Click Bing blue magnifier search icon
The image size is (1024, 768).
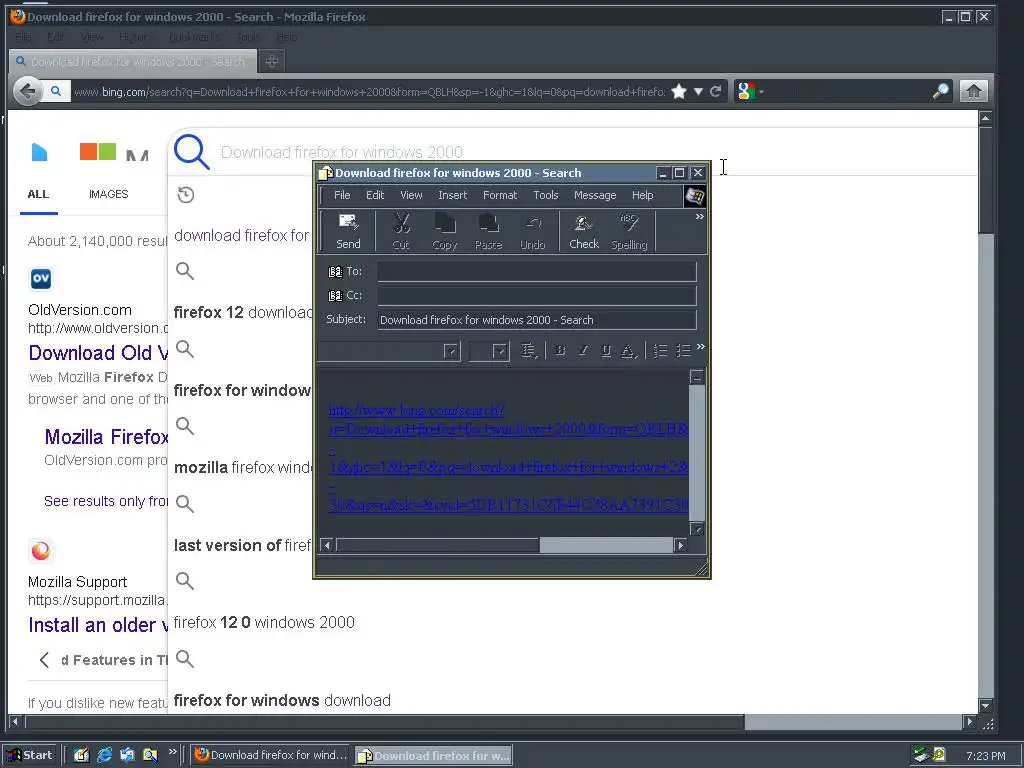pyautogui.click(x=192, y=152)
